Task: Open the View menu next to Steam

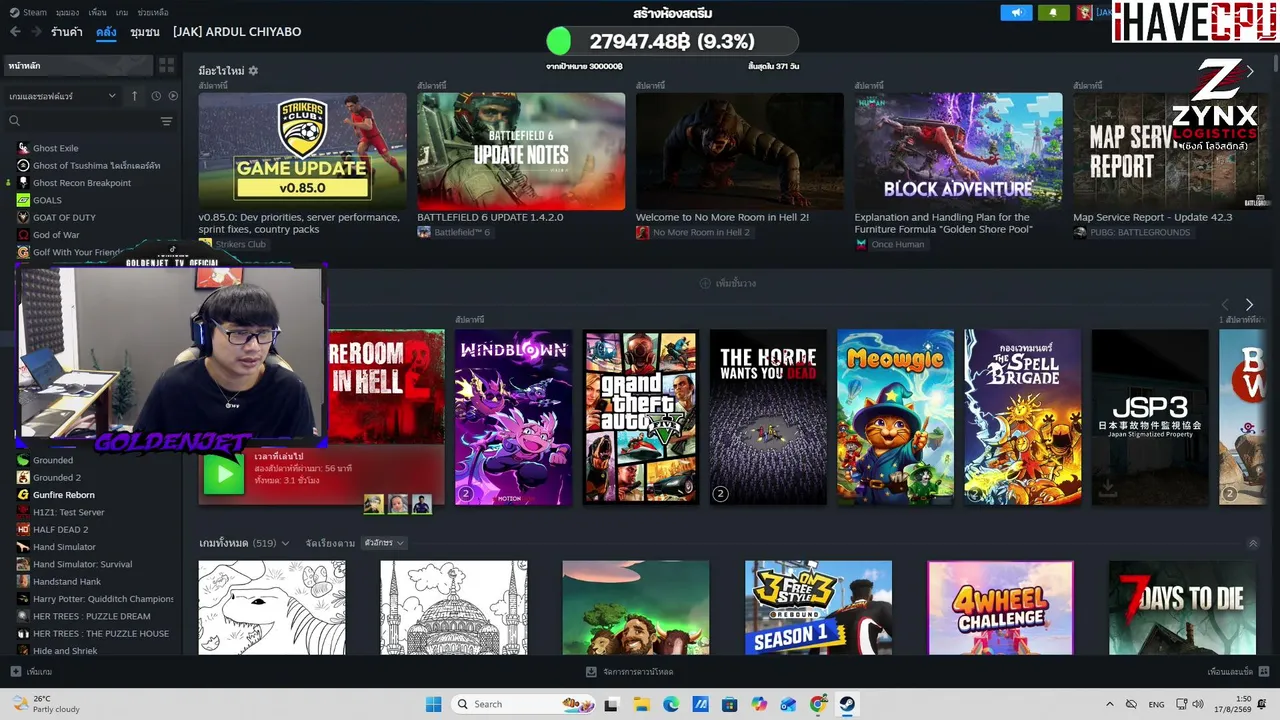Action: 67,13
